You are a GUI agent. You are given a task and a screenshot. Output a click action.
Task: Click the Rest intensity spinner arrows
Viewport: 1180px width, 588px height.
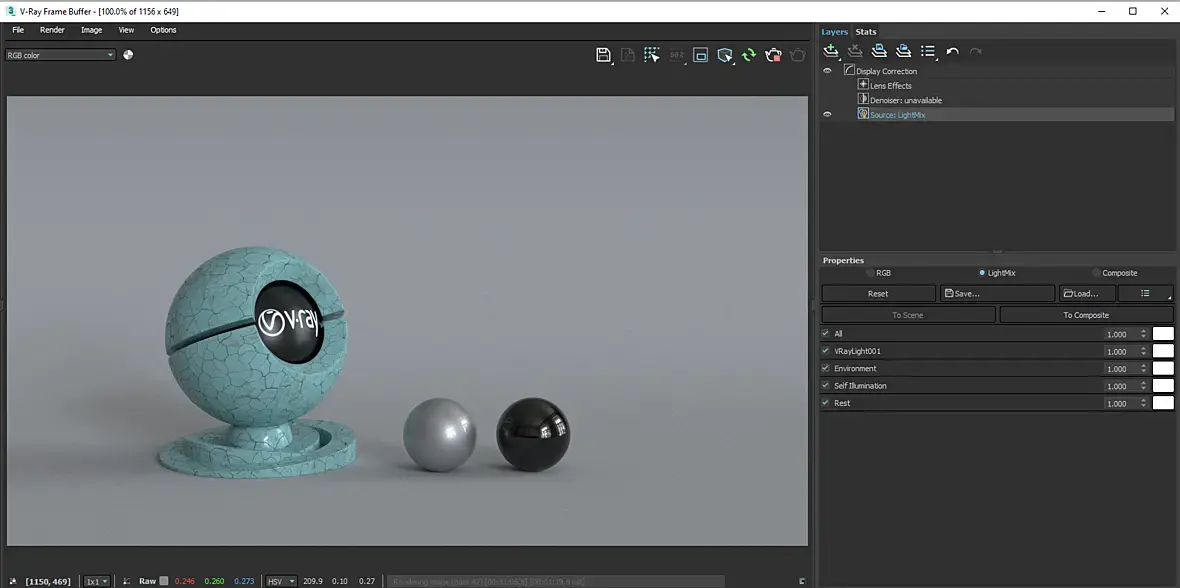coord(1144,403)
